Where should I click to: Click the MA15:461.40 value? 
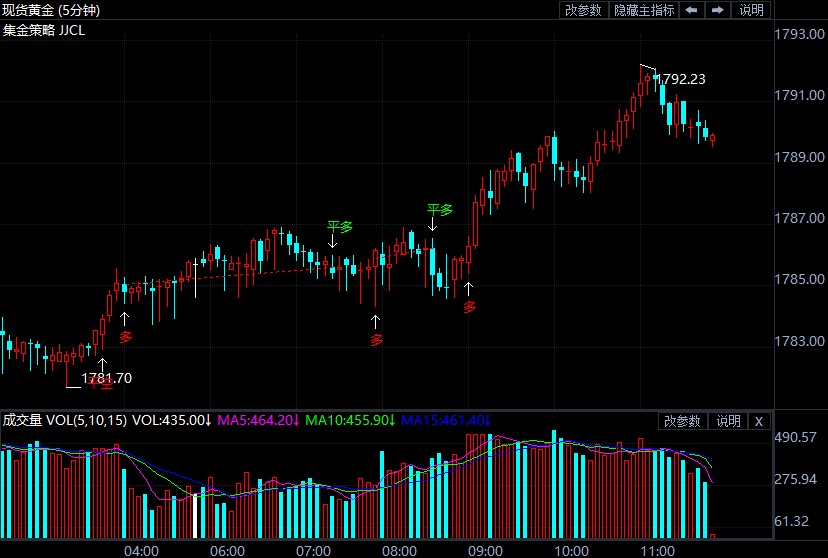446,420
